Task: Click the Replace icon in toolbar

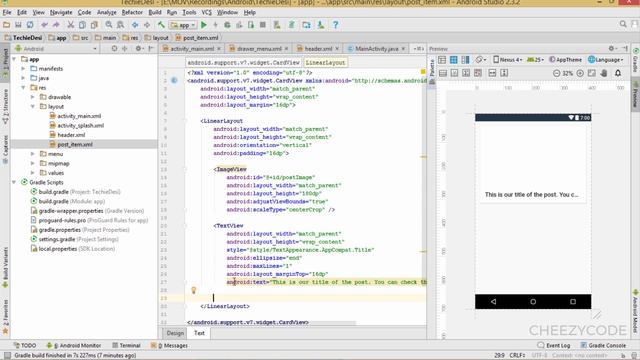Action: pos(120,25)
